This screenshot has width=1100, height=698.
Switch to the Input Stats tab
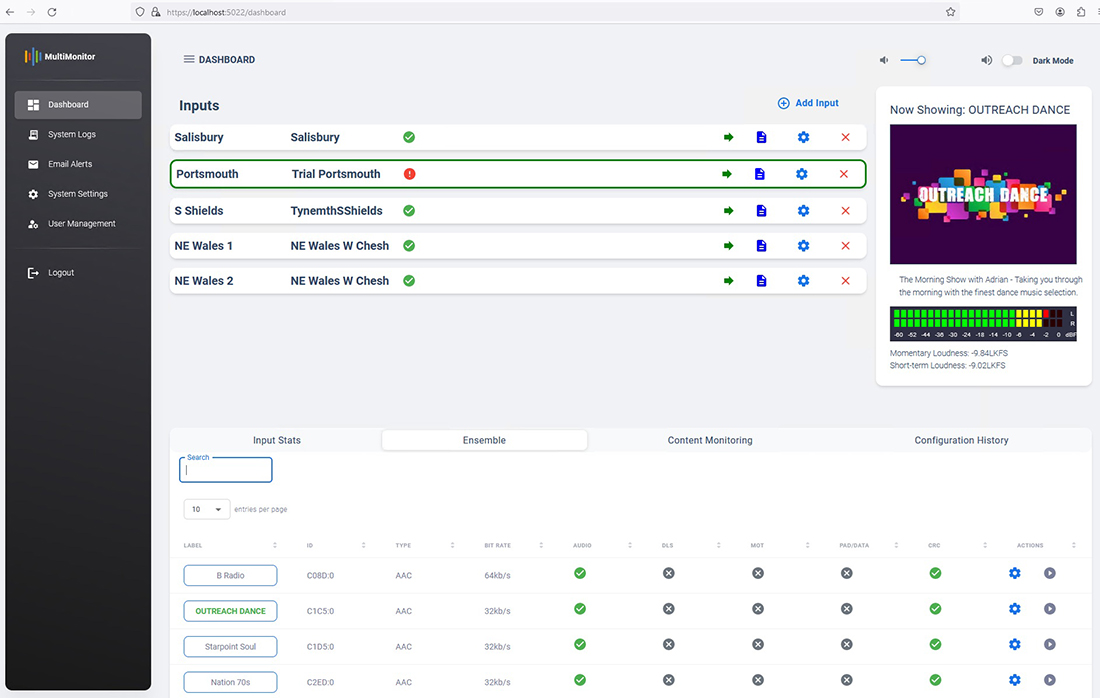[x=276, y=440]
